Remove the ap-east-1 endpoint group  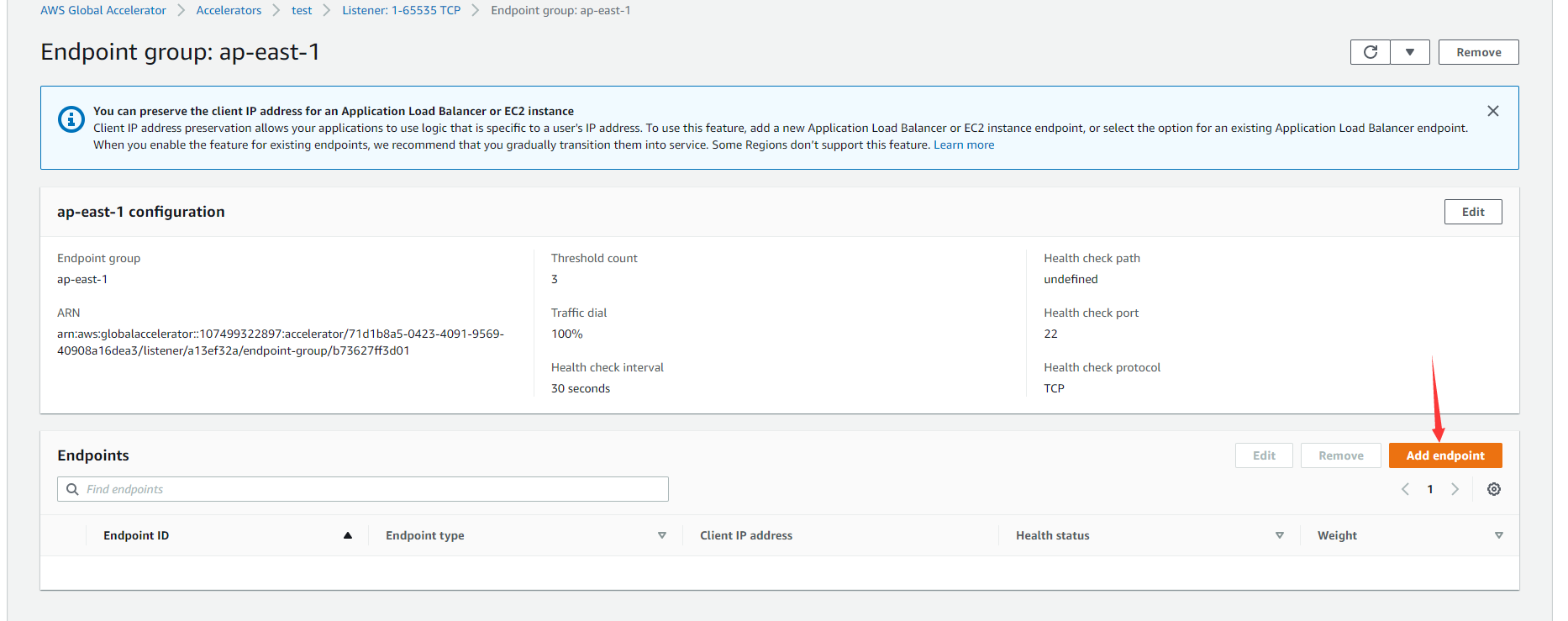tap(1478, 52)
